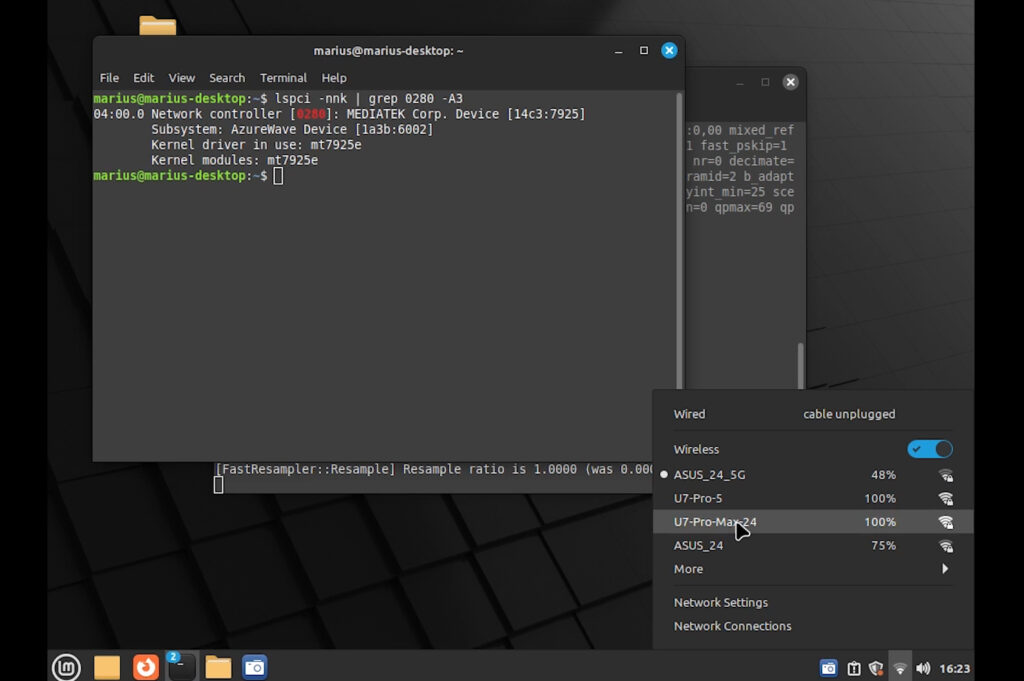Click the Wi-Fi network tray icon
The height and width of the screenshot is (681, 1024).
coord(900,668)
